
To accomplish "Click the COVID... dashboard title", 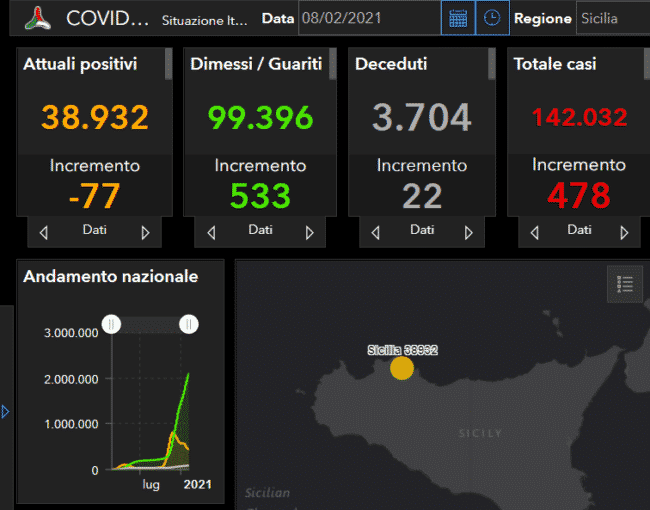I will click(x=107, y=19).
